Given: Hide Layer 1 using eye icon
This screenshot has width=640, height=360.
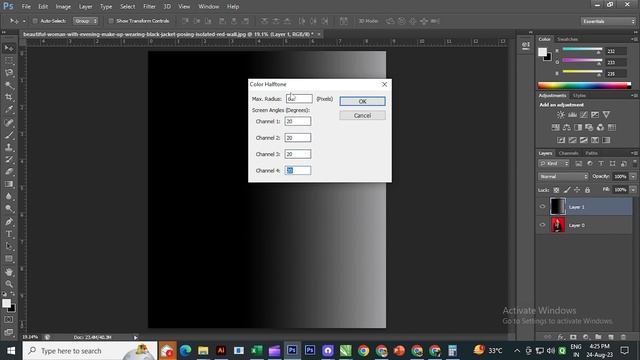Looking at the screenshot, I should pos(542,207).
